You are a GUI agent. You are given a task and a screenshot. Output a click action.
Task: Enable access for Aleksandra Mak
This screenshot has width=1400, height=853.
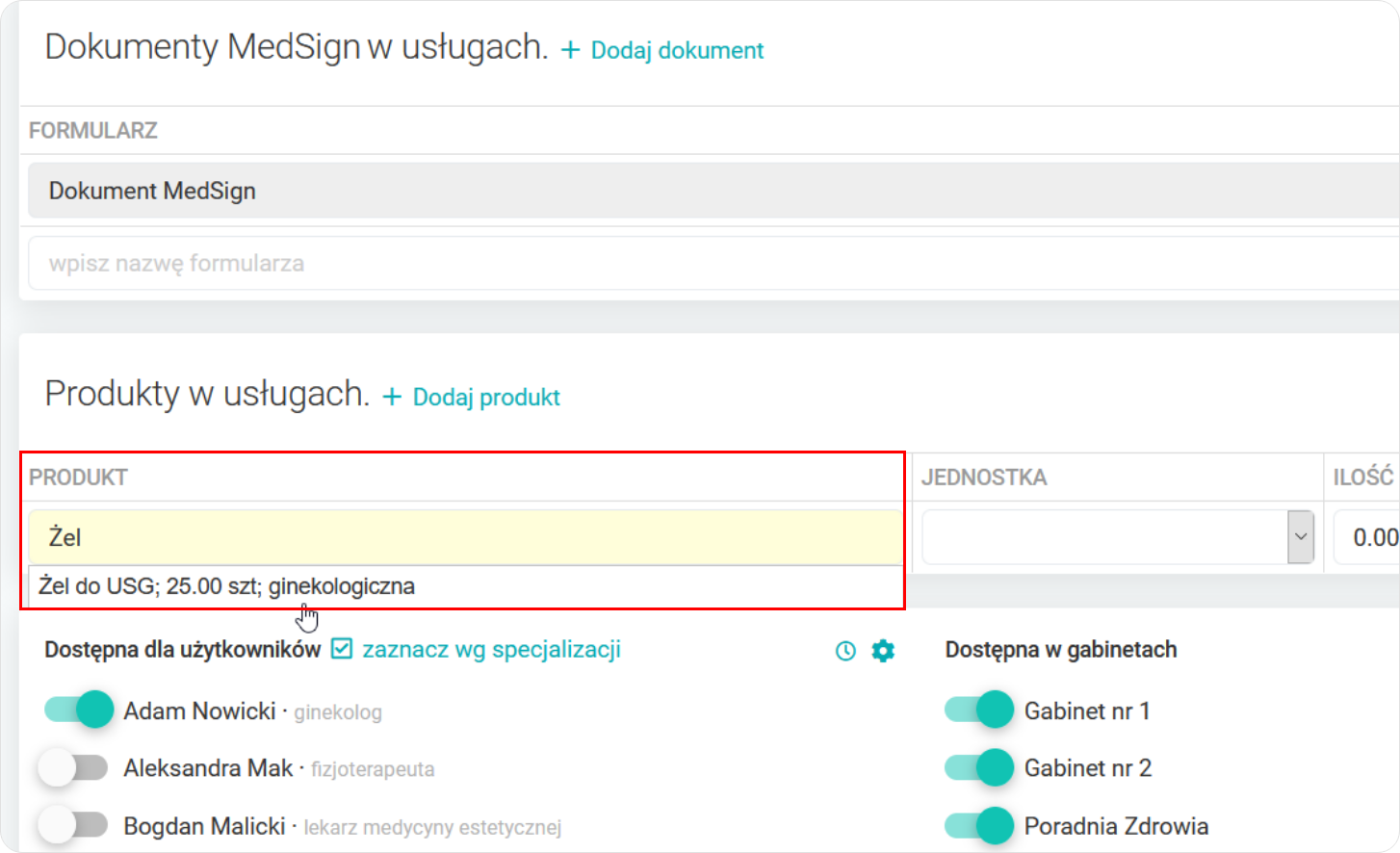pos(73,768)
